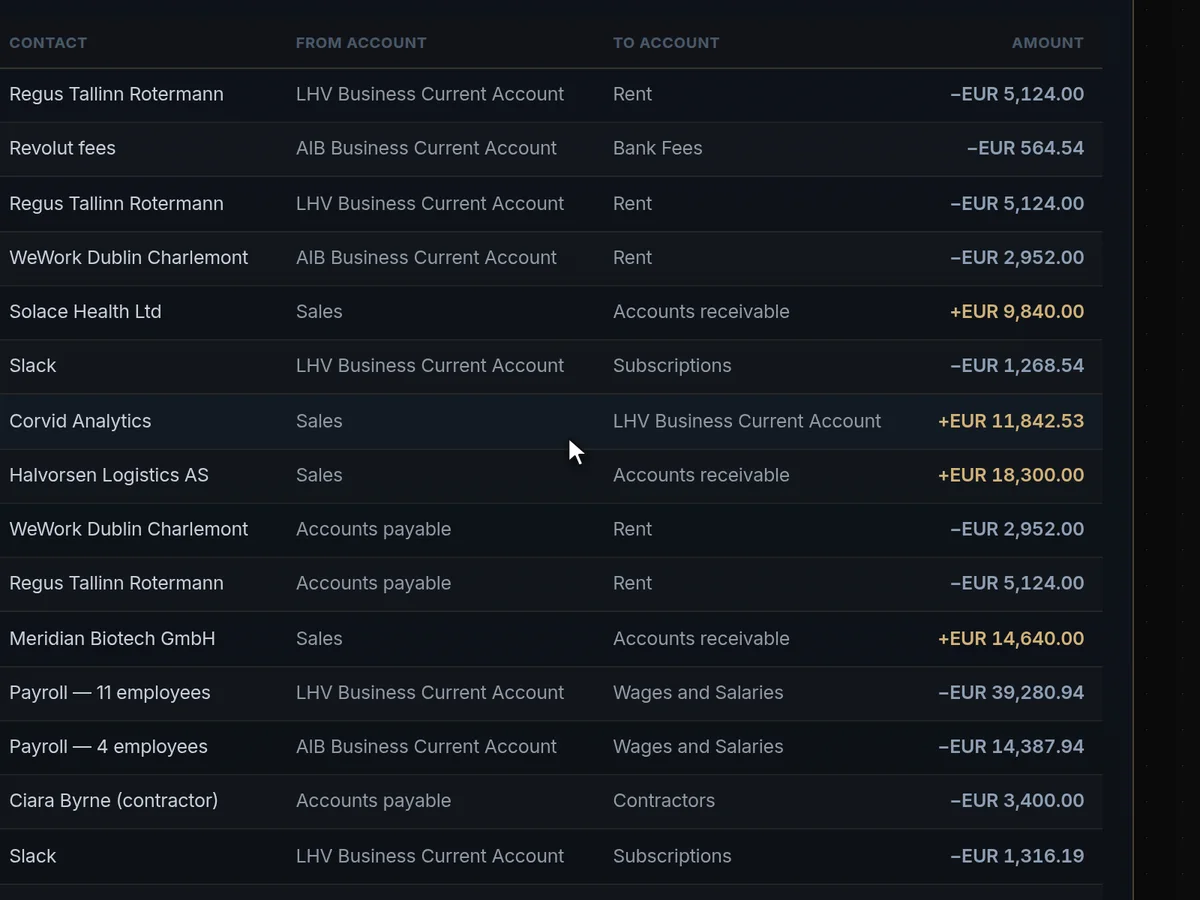The width and height of the screenshot is (1200, 900).
Task: Click the Slack amount –EUR 1,268.54
Action: coord(1016,366)
